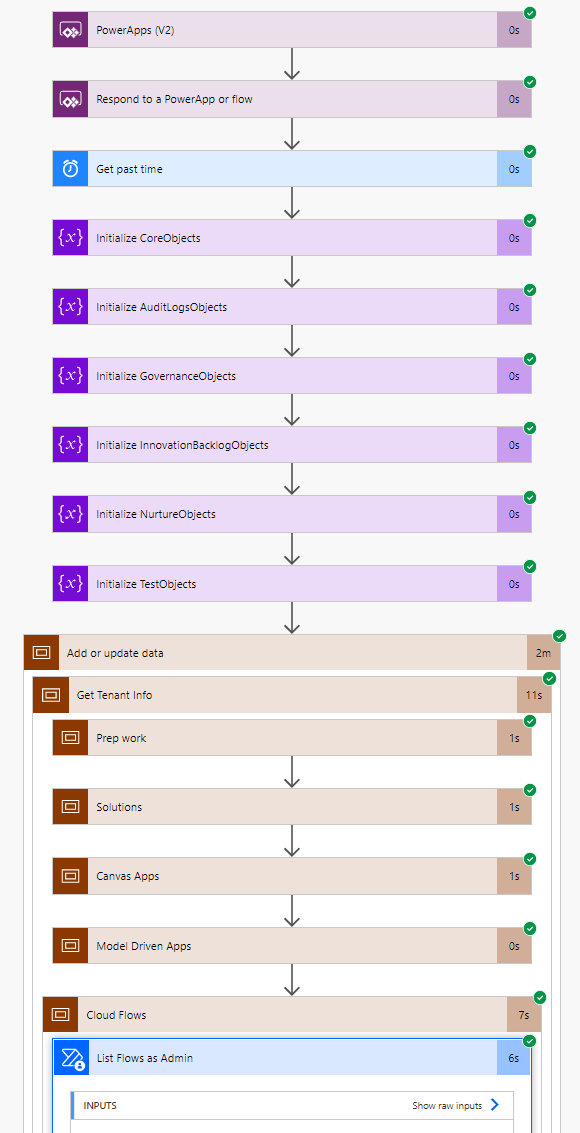Viewport: 580px width, 1133px height.
Task: Click the scope icon on Add or update data
Action: 41,652
